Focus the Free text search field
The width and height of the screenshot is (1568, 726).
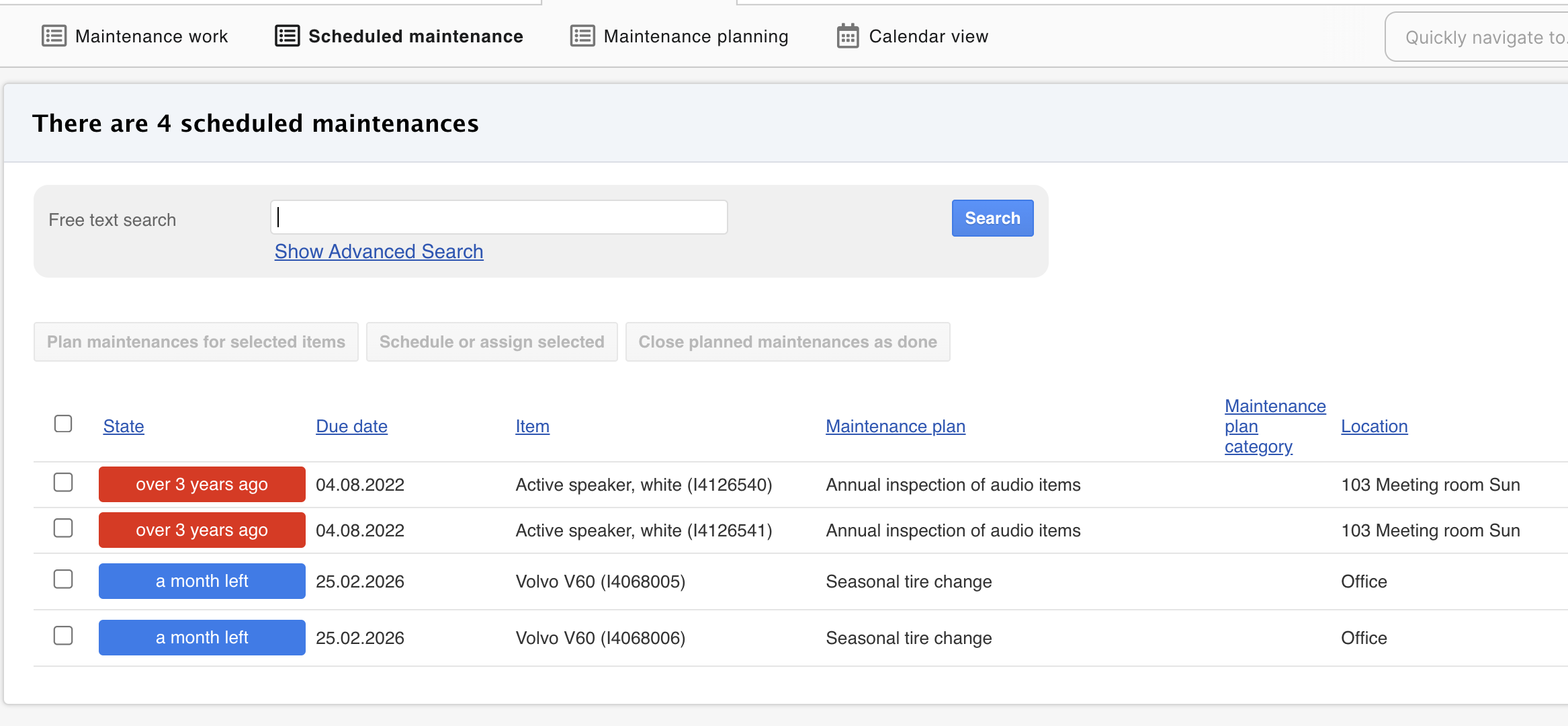point(498,217)
